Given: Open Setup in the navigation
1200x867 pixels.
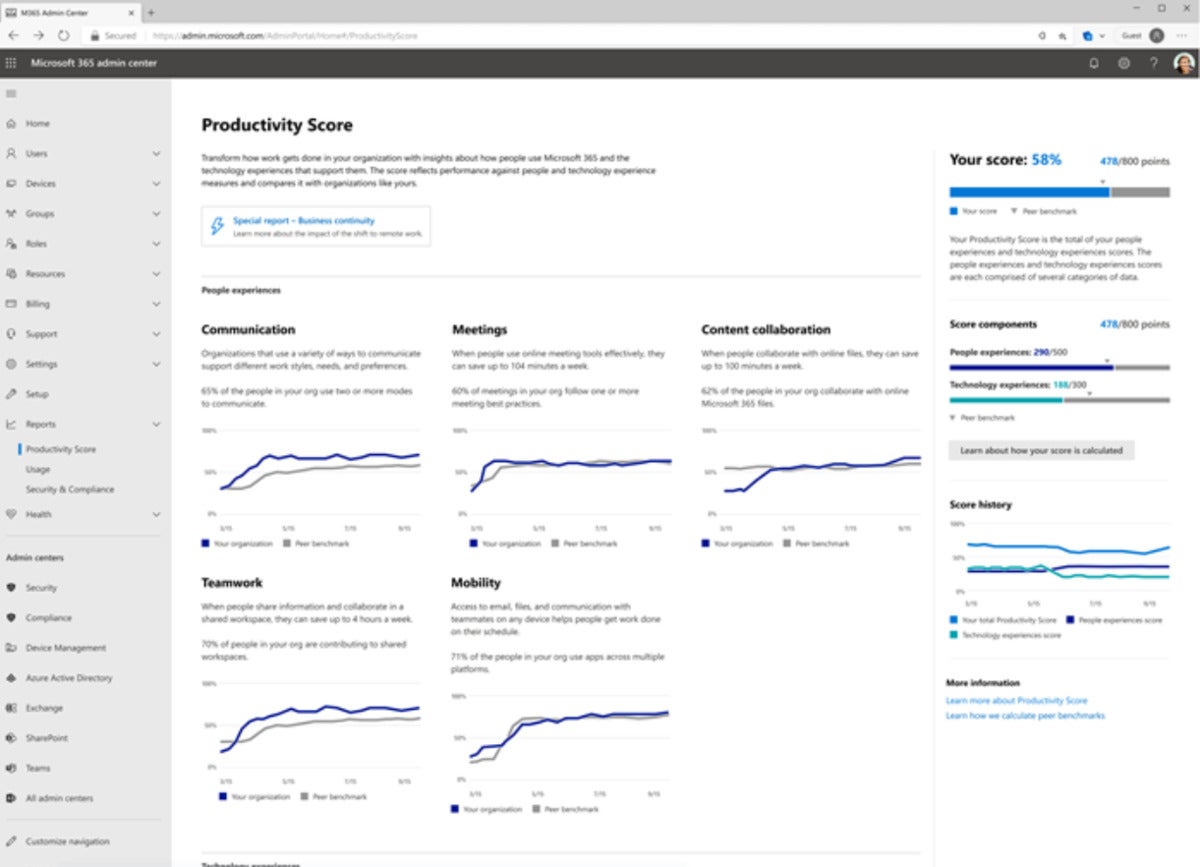Looking at the screenshot, I should pos(37,394).
